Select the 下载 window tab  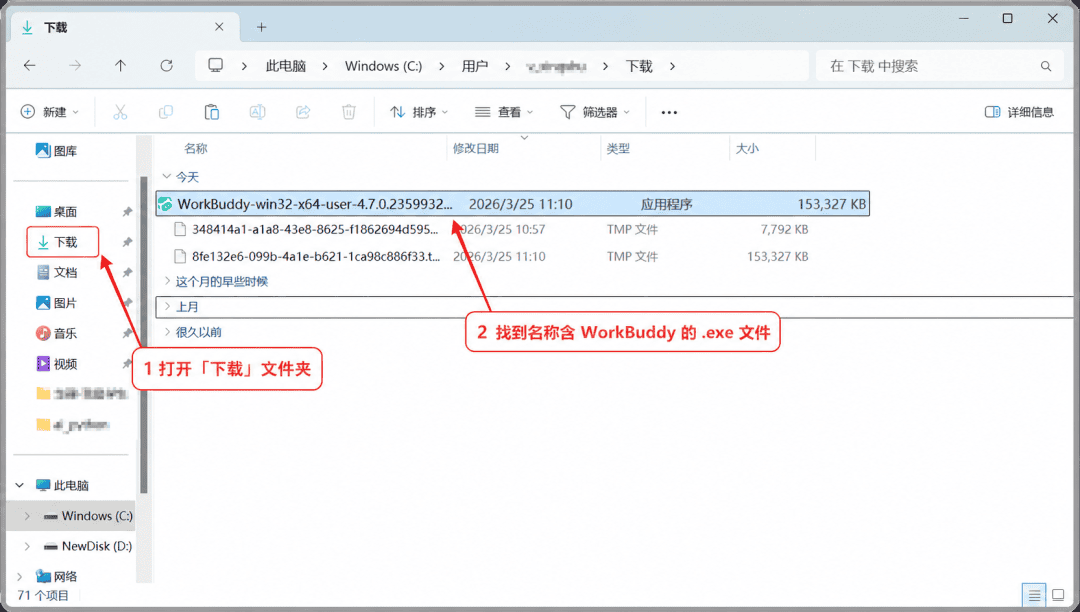click(x=124, y=28)
